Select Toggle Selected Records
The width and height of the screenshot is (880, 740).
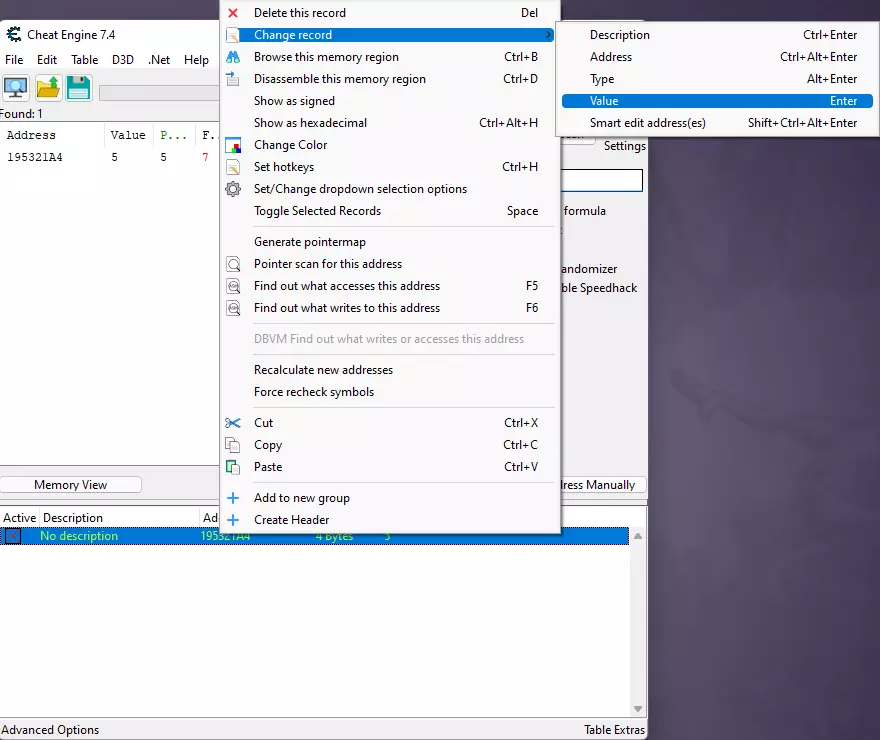390,211
